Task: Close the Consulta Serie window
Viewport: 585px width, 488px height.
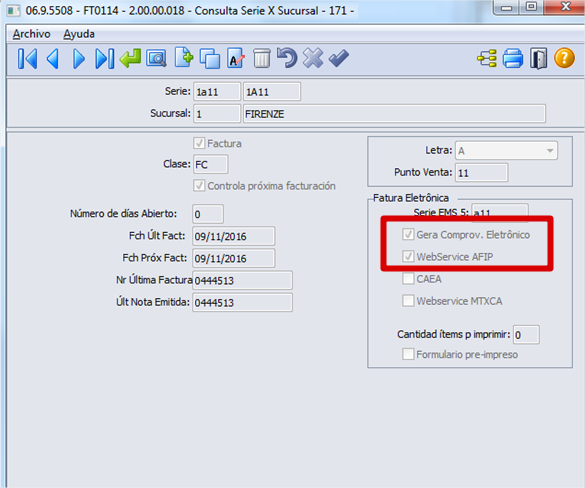Action: (x=565, y=7)
